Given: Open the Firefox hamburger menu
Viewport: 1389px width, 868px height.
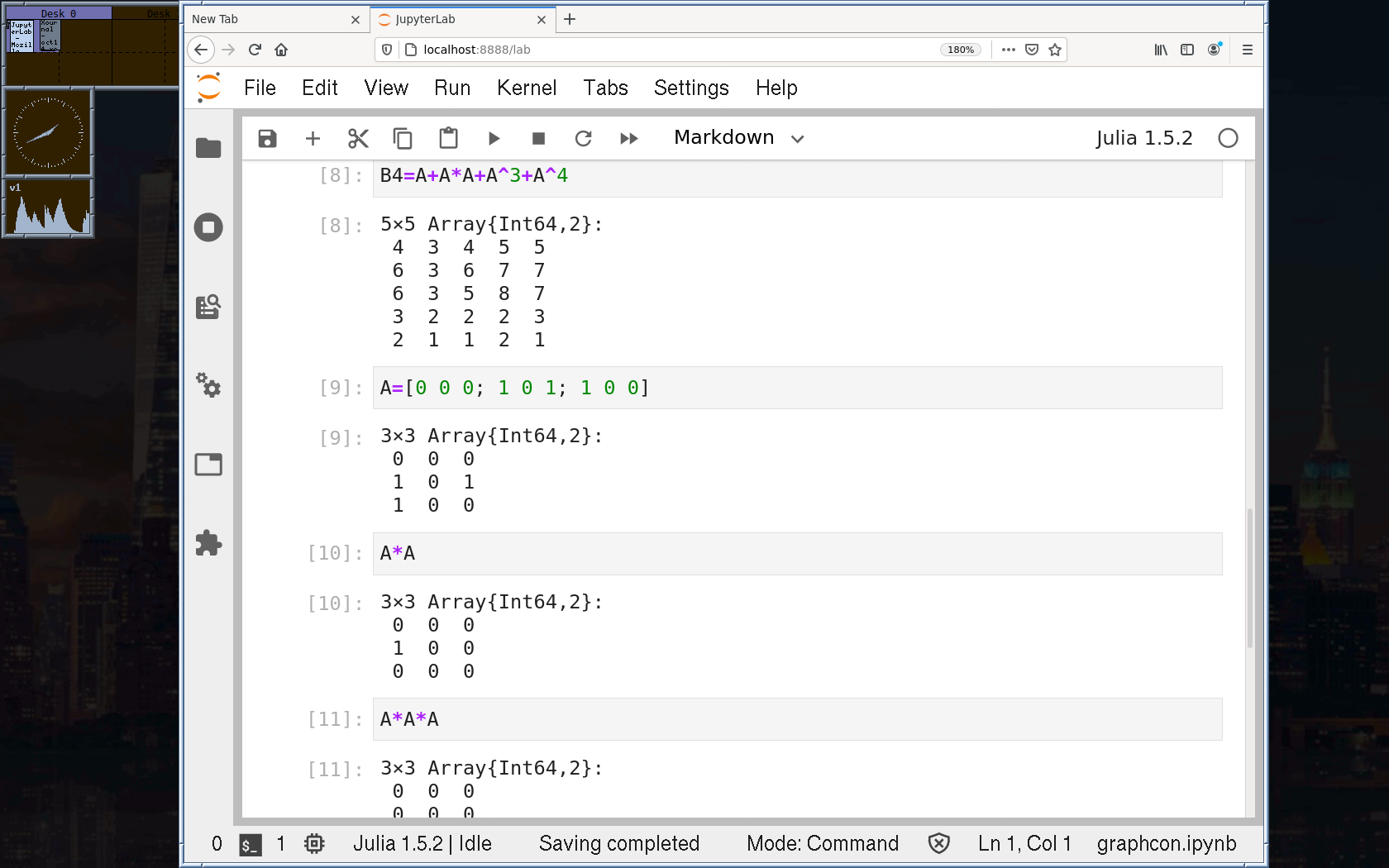Looking at the screenshot, I should 1247,50.
